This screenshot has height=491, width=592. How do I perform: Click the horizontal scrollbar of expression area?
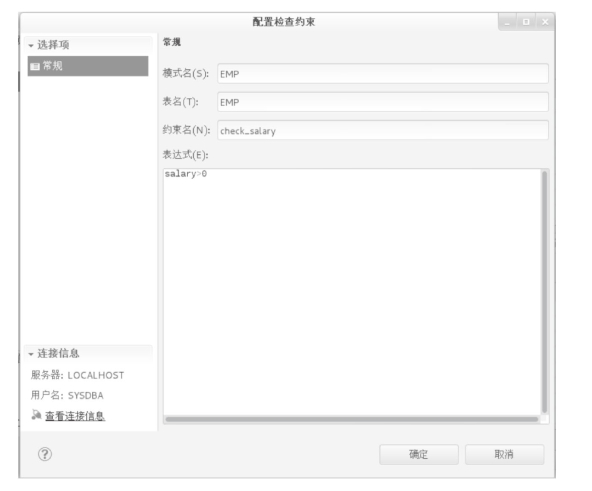[352, 419]
